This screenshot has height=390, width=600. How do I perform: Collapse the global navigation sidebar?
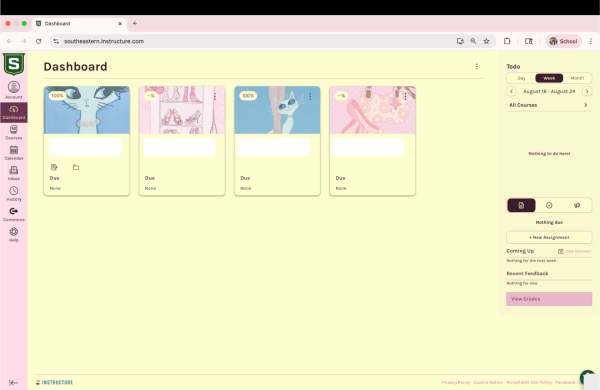[13, 382]
